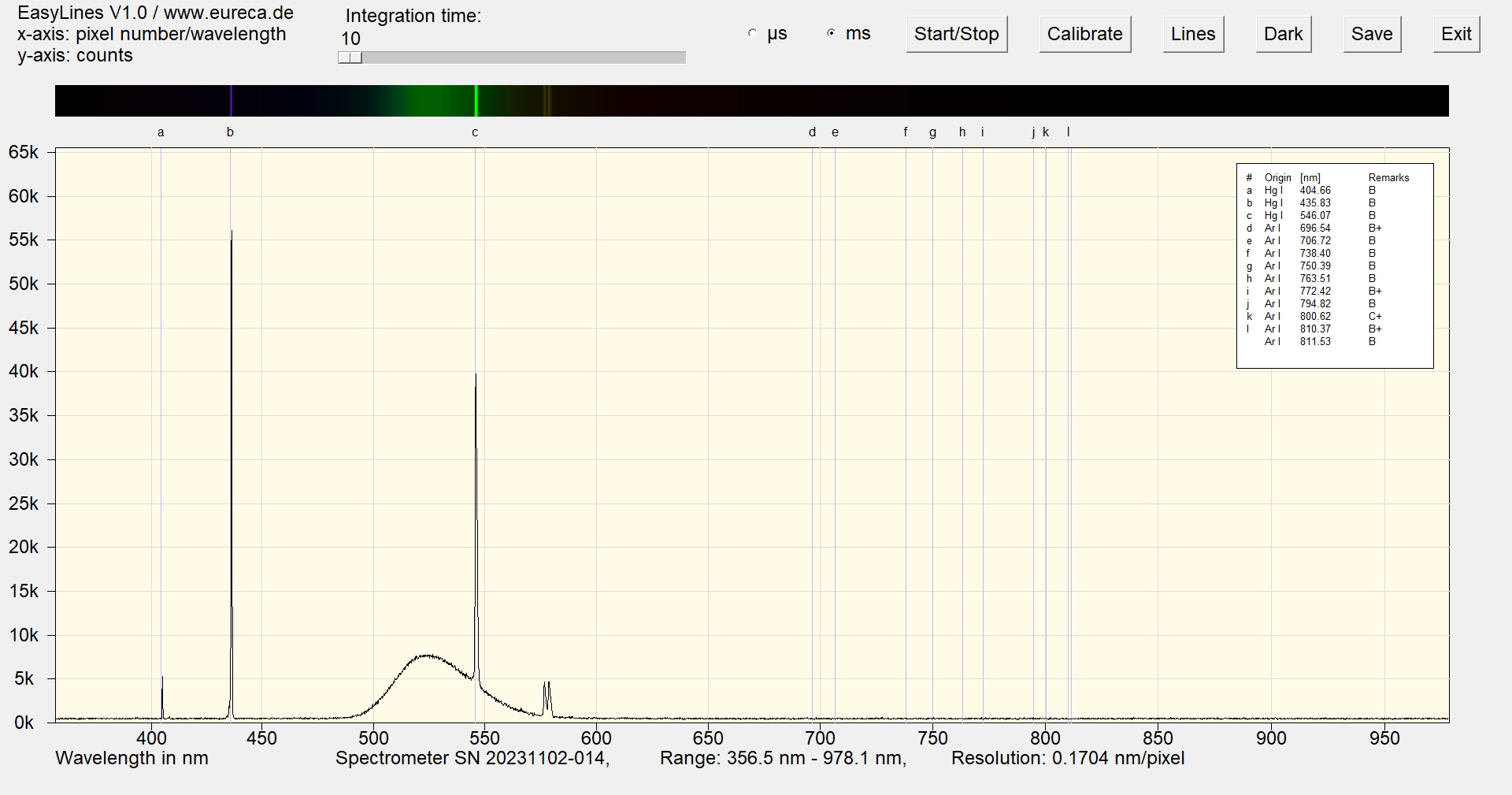Viewport: 1512px width, 795px height.
Task: Click line marker label j above the plot
Action: pos(1033,132)
